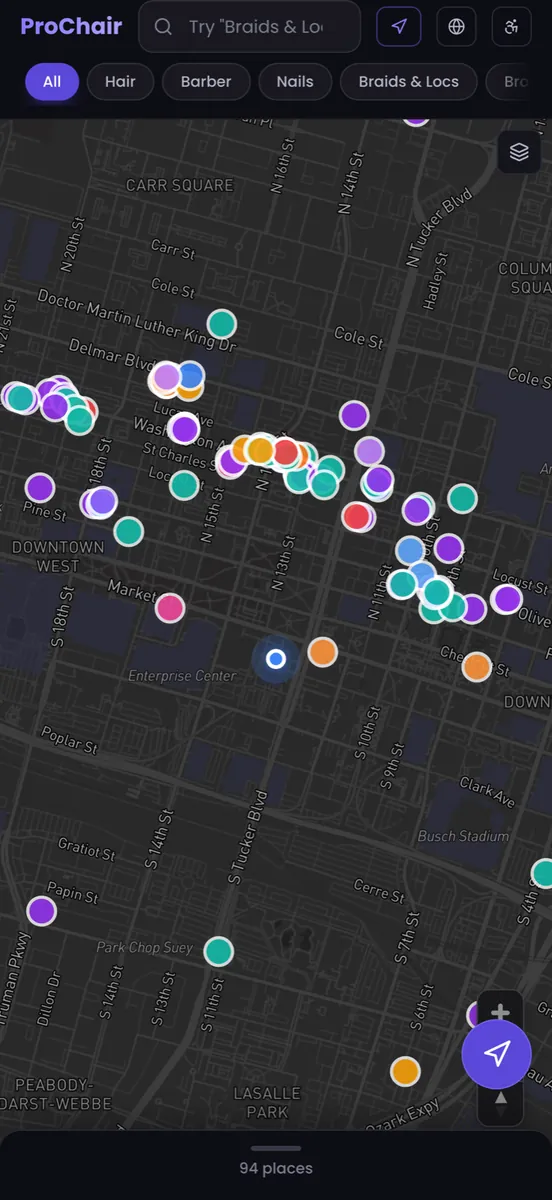The height and width of the screenshot is (1200, 552).
Task: Tap the DOWNTOWN WEST label
Action: [x=58, y=556]
